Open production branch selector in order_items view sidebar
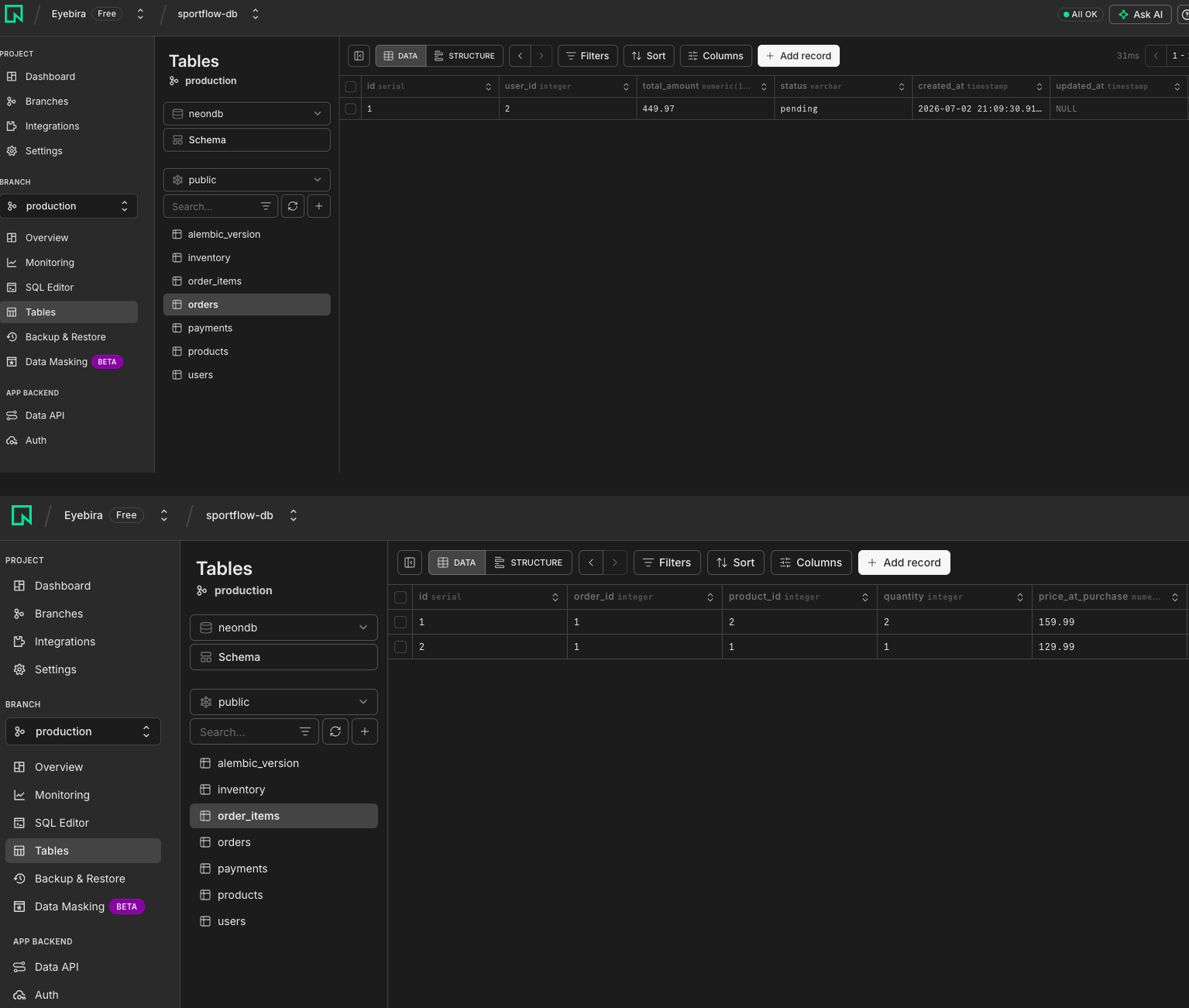The height and width of the screenshot is (1008, 1189). (83, 731)
